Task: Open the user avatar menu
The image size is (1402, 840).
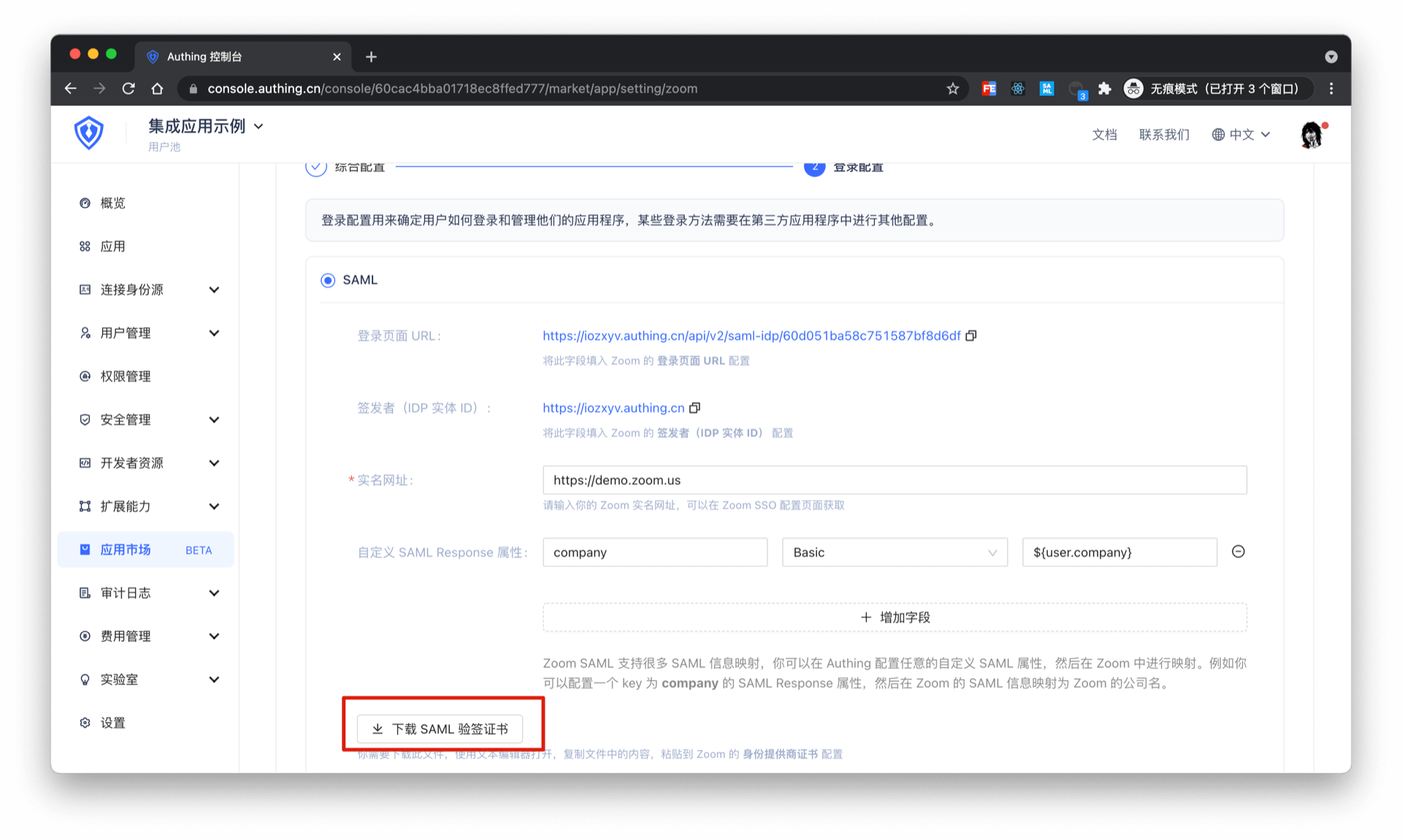Action: 1311,134
